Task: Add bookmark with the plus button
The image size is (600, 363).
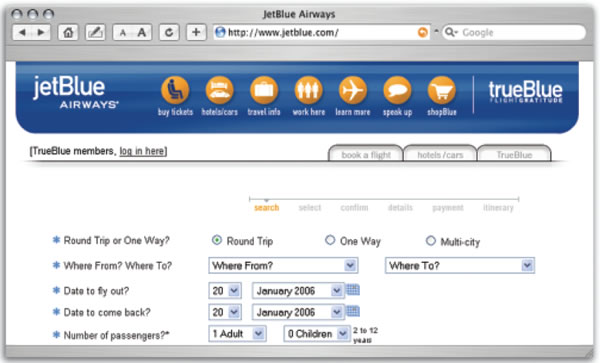Action: pyautogui.click(x=196, y=33)
